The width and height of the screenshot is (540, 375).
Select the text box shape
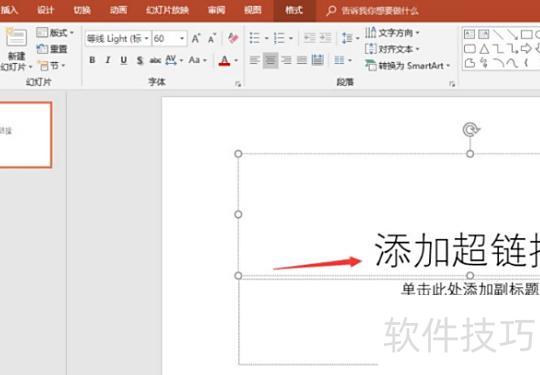pyautogui.click(x=469, y=34)
